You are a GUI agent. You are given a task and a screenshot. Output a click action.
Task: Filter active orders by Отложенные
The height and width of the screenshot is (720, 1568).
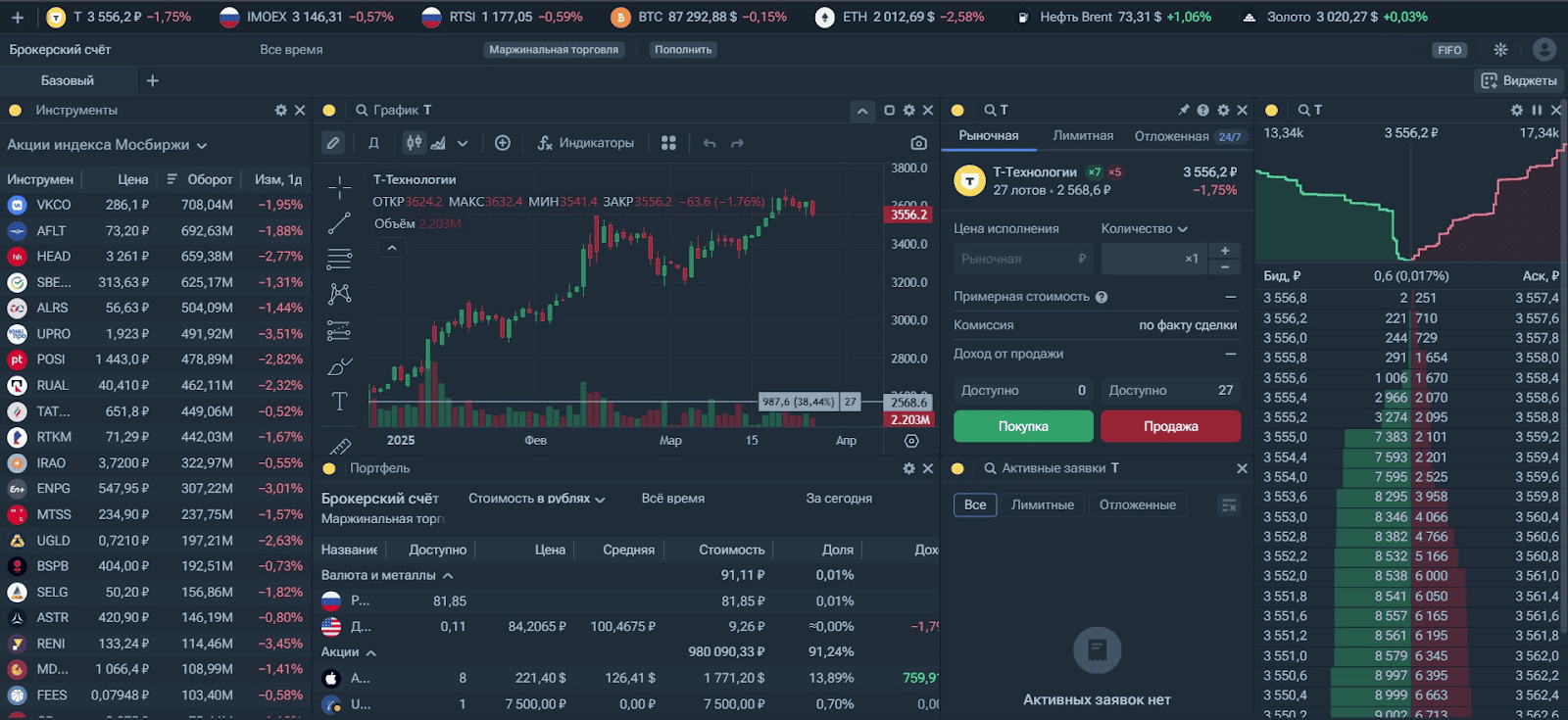1138,505
